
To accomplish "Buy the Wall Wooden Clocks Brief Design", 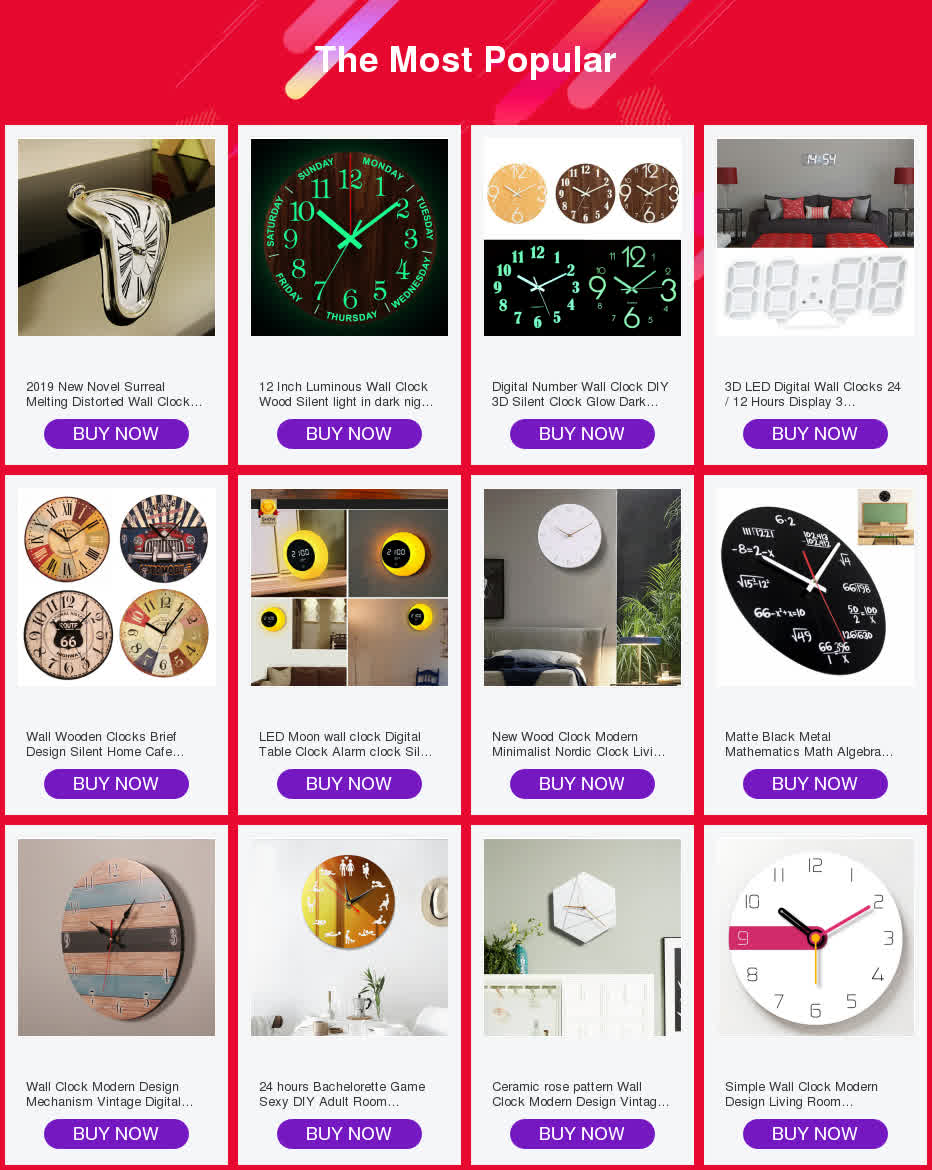I will click(116, 783).
